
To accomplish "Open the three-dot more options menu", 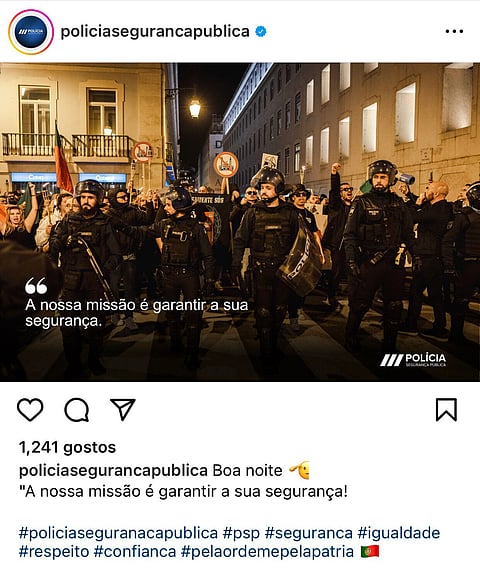I will pyautogui.click(x=454, y=32).
